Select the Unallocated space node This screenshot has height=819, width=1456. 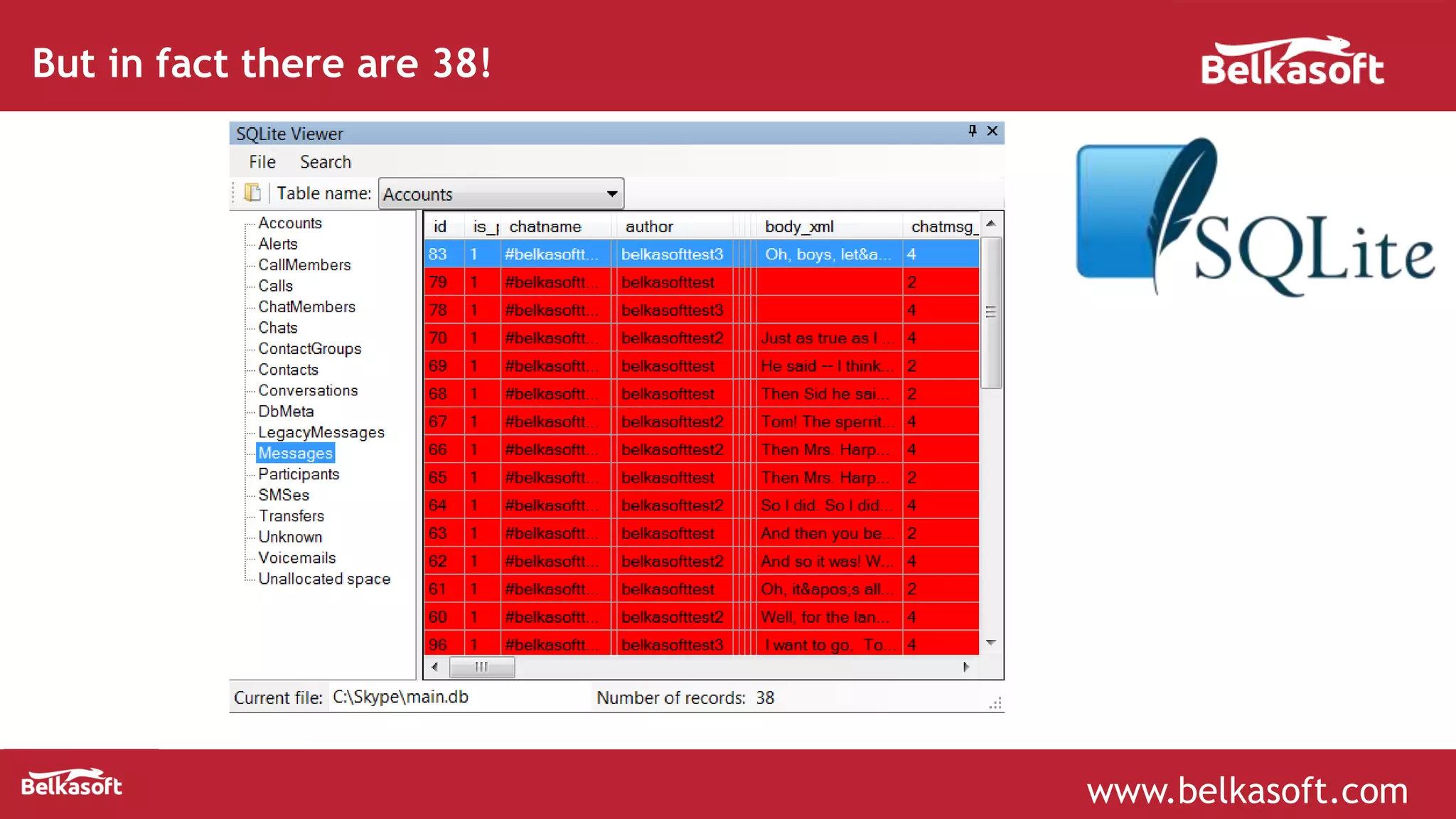click(324, 579)
